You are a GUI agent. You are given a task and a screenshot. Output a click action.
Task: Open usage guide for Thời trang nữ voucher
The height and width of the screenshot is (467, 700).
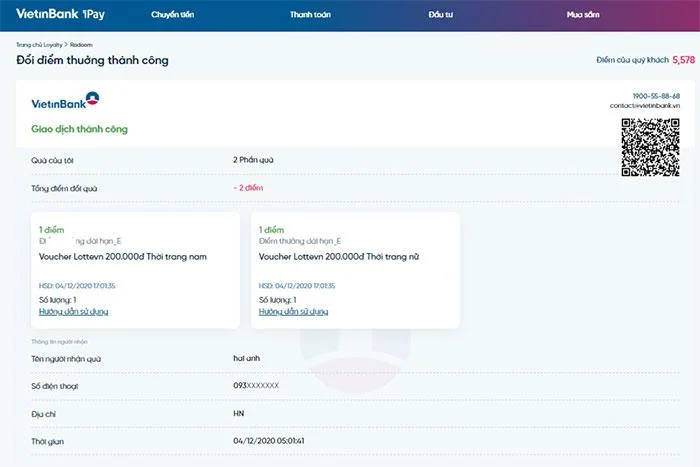293,312
